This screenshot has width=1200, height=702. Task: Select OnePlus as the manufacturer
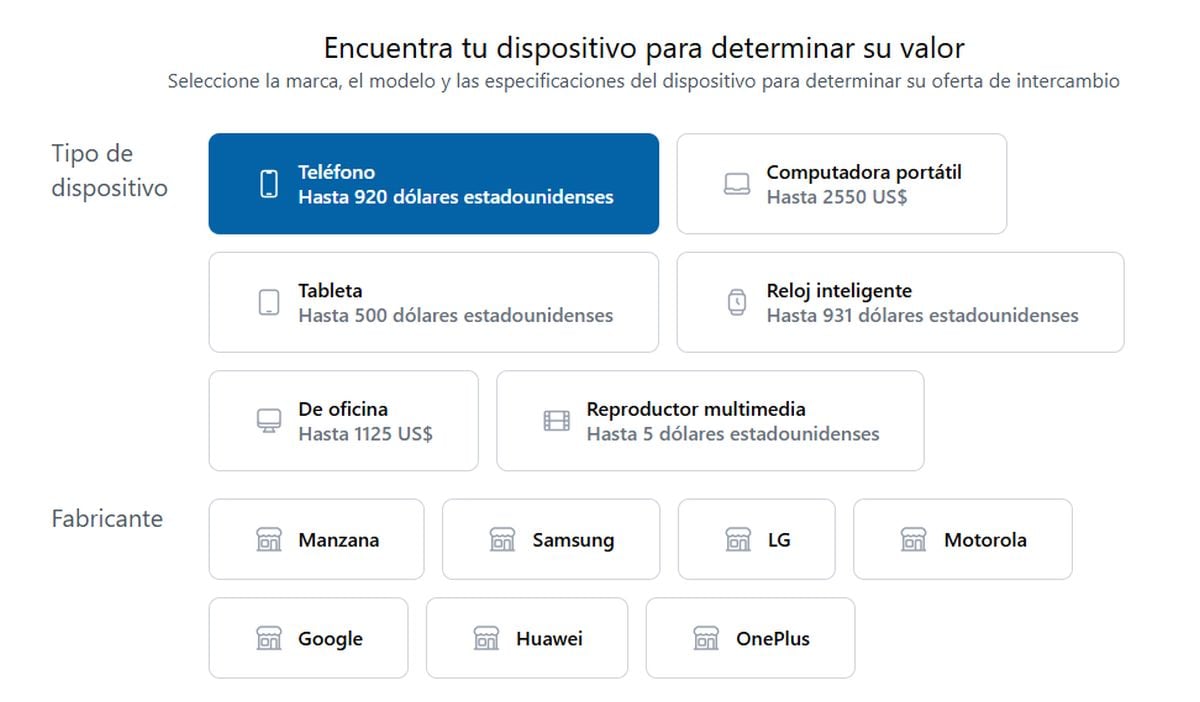point(750,637)
